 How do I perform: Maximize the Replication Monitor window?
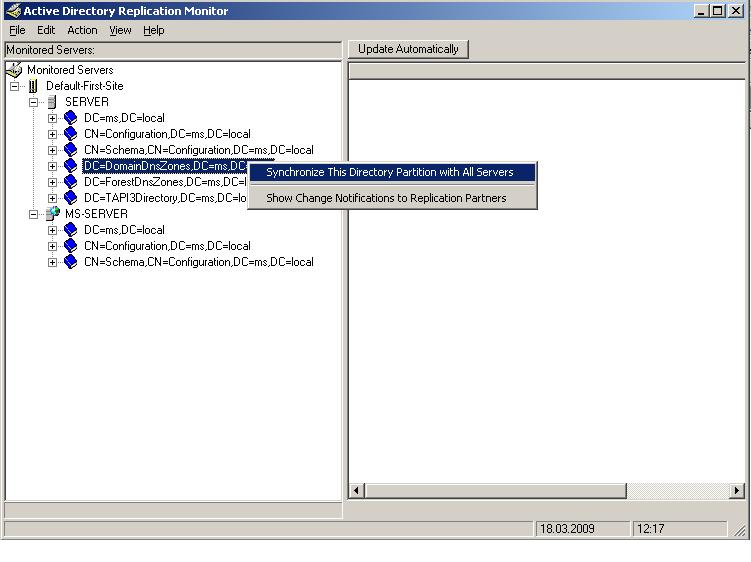point(717,11)
